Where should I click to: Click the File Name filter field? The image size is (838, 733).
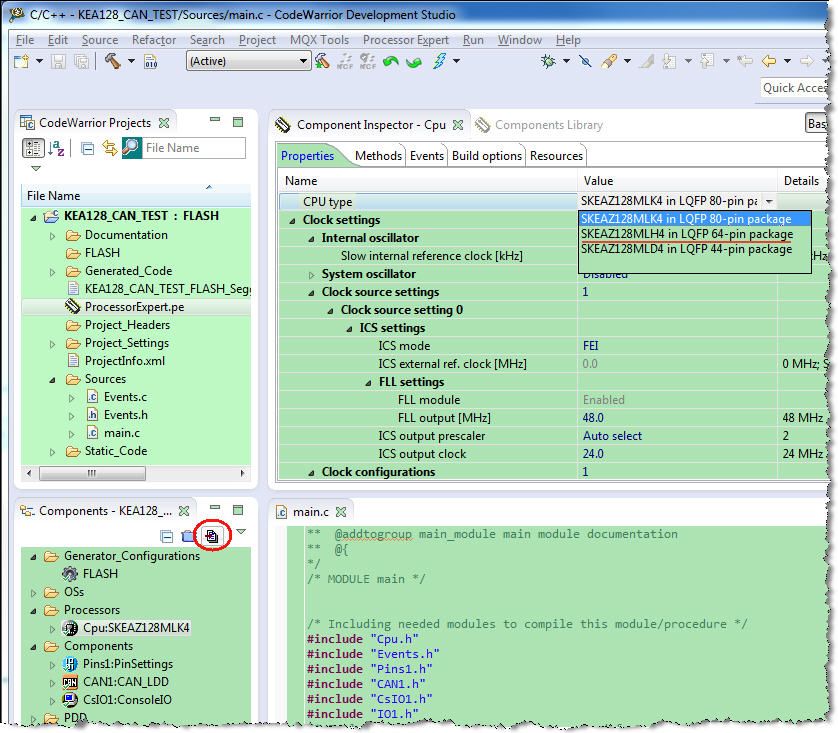(194, 148)
